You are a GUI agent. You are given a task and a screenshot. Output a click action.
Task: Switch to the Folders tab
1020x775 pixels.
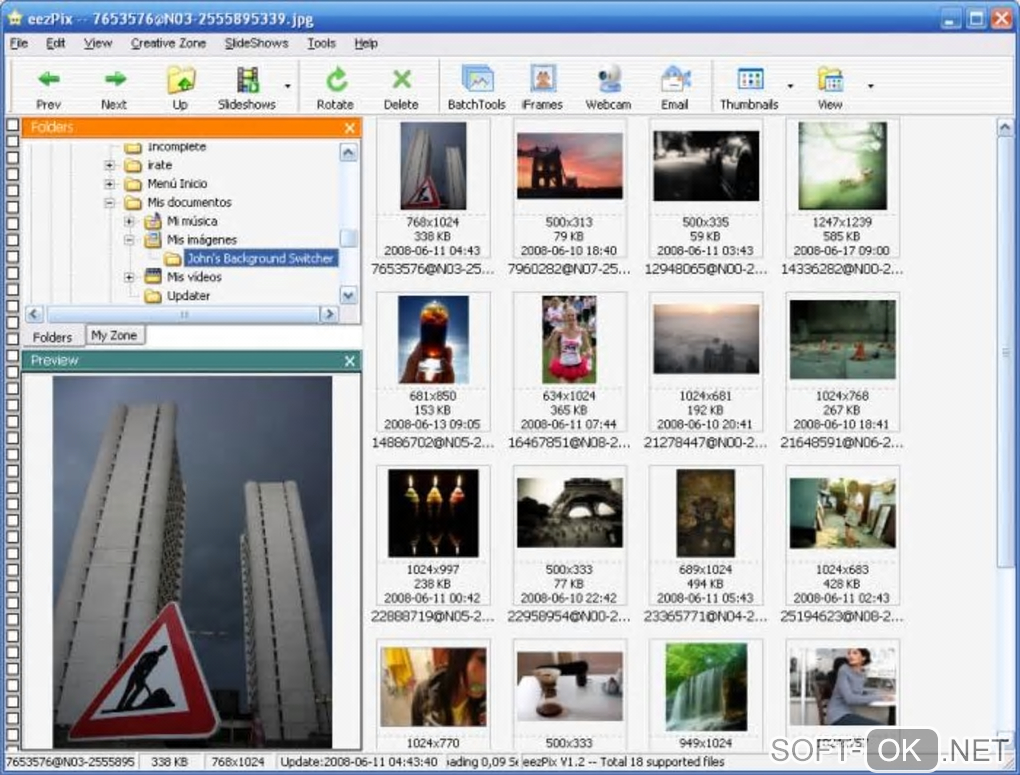(x=52, y=337)
